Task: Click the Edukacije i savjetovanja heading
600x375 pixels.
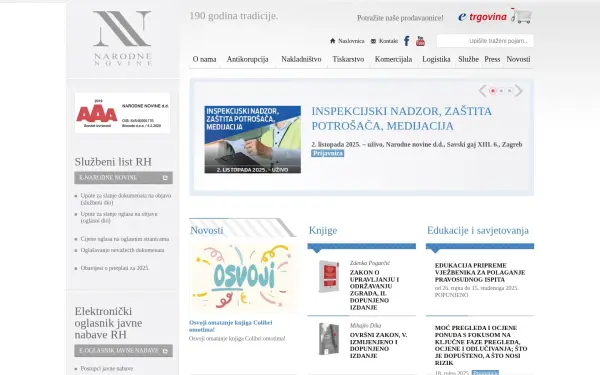Action: pos(478,230)
